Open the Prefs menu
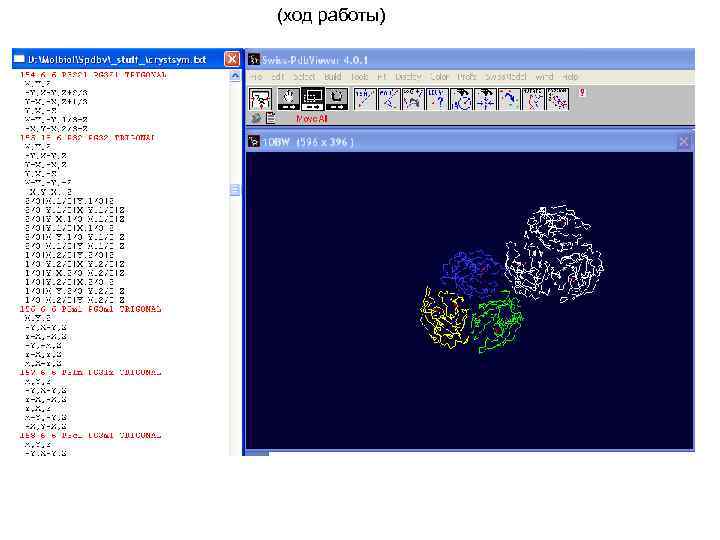The image size is (720, 540). [x=467, y=77]
